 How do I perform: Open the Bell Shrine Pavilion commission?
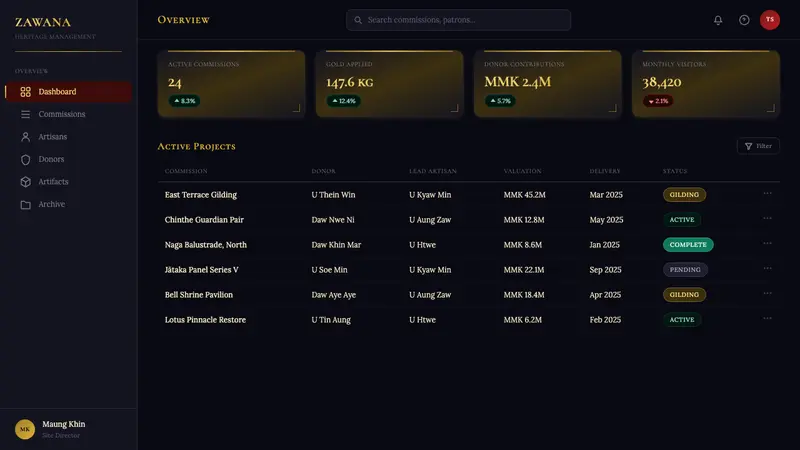[x=198, y=294]
